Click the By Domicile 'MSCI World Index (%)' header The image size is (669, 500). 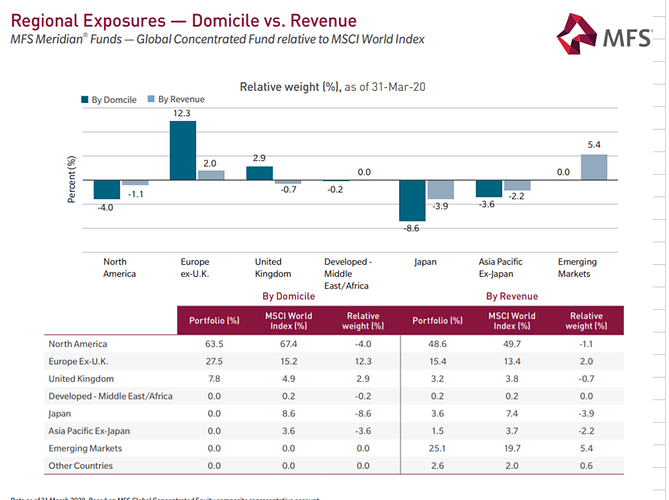pos(288,321)
